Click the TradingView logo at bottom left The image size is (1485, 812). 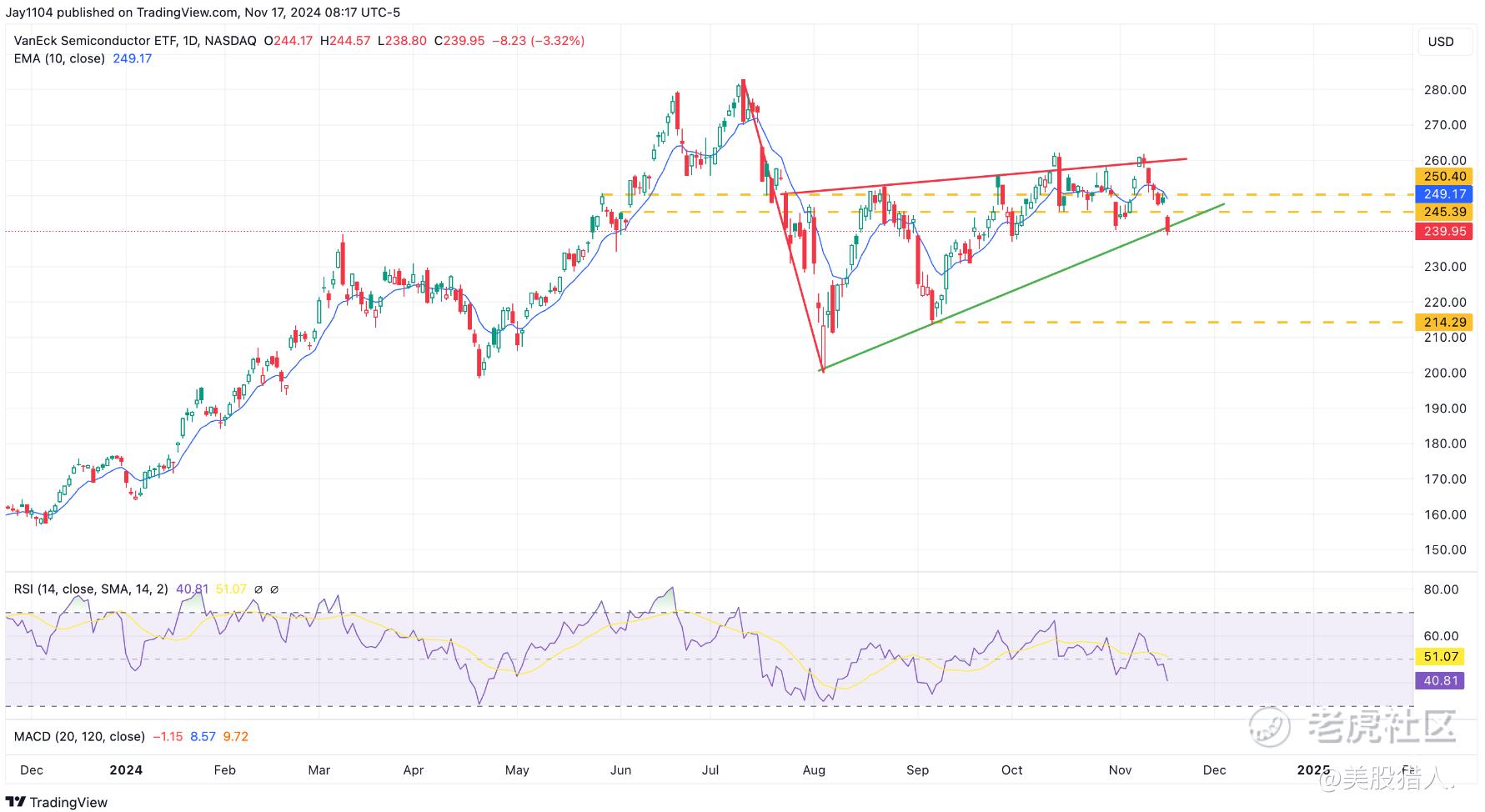[58, 802]
